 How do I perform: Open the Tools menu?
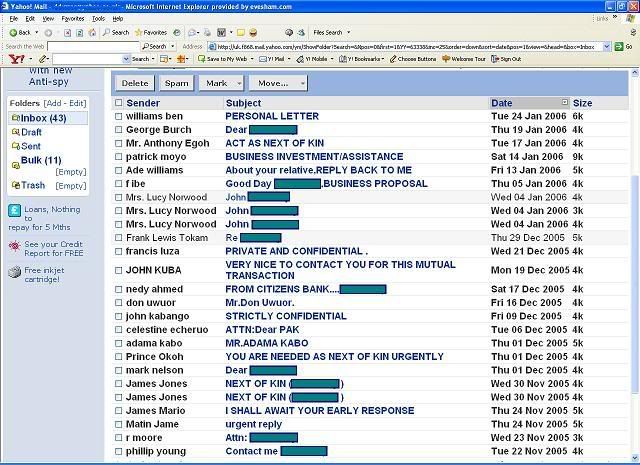[98, 19]
